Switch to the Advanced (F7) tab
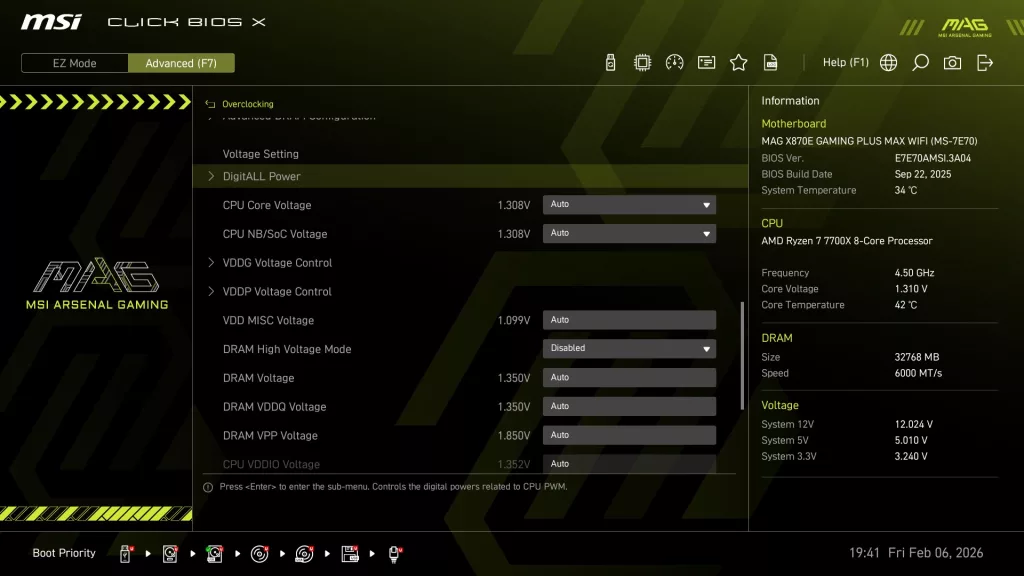1024x576 pixels. (181, 62)
